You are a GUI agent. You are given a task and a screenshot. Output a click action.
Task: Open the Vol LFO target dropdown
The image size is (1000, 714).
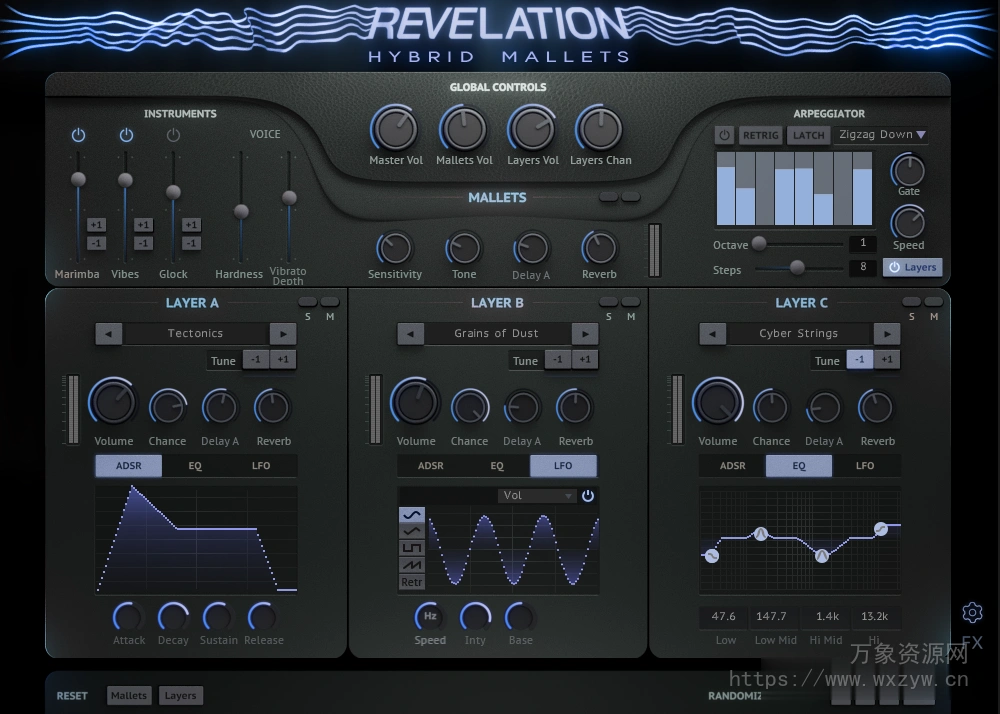point(540,495)
